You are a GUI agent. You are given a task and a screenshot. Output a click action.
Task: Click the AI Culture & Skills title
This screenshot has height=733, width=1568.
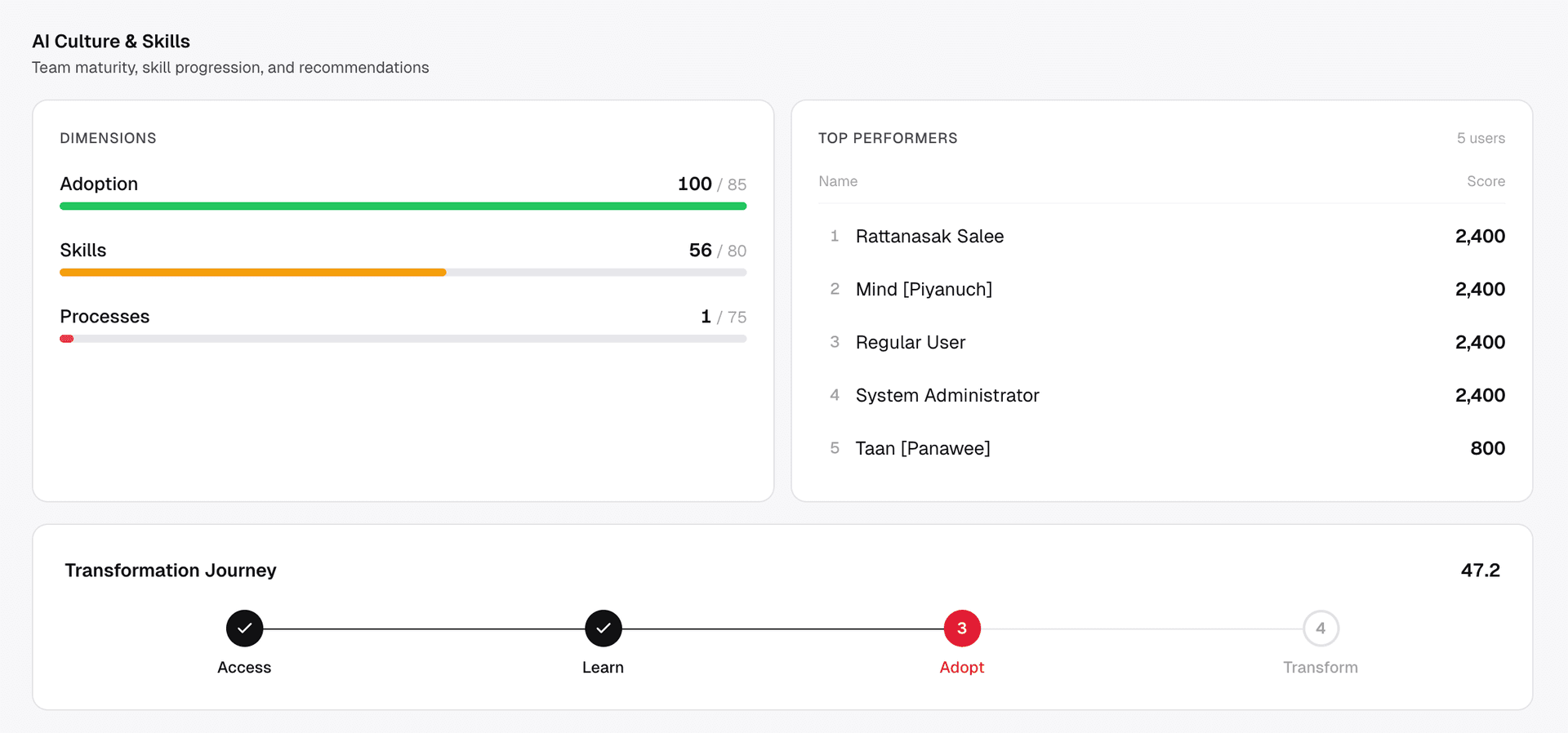pos(111,41)
